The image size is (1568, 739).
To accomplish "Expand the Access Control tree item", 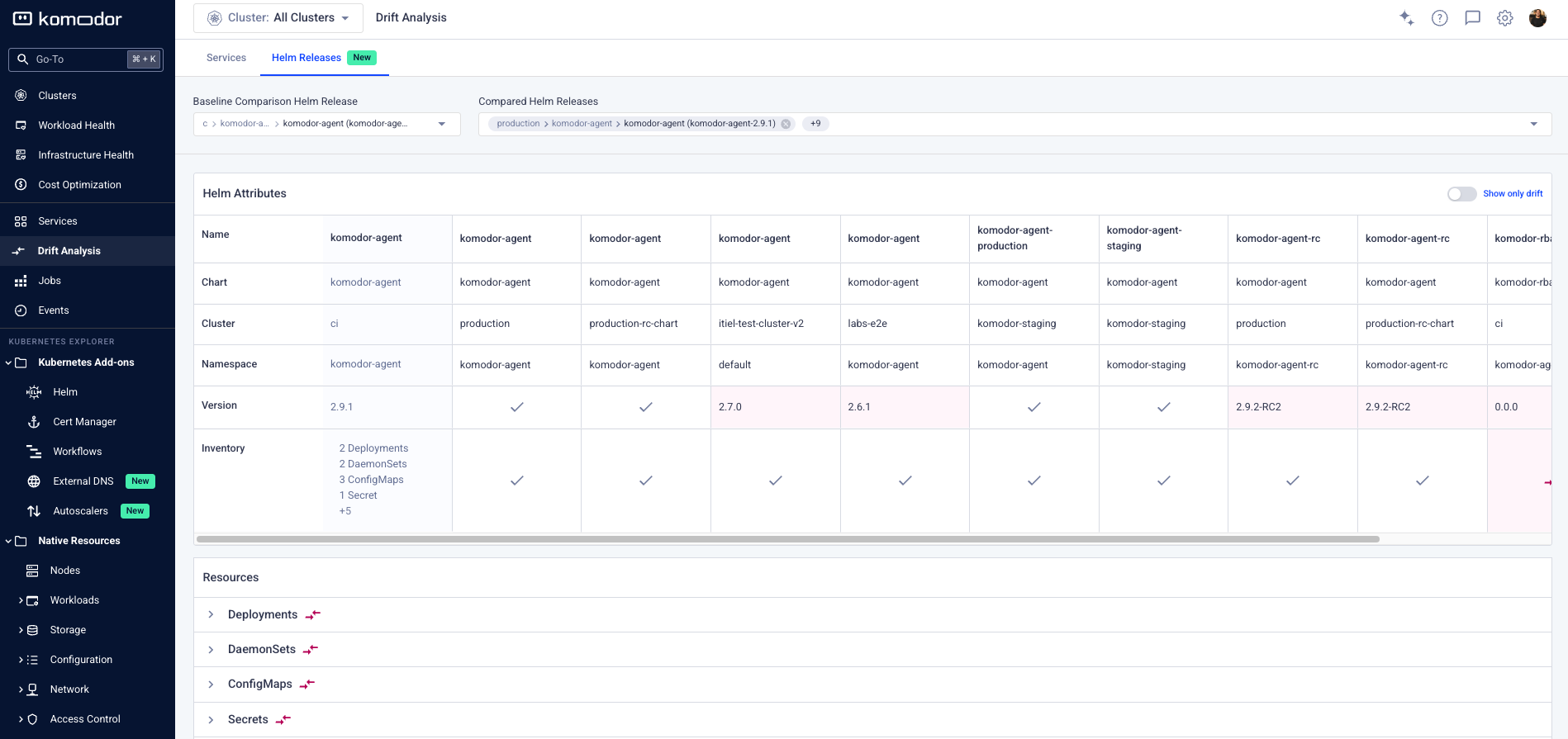I will click(21, 719).
